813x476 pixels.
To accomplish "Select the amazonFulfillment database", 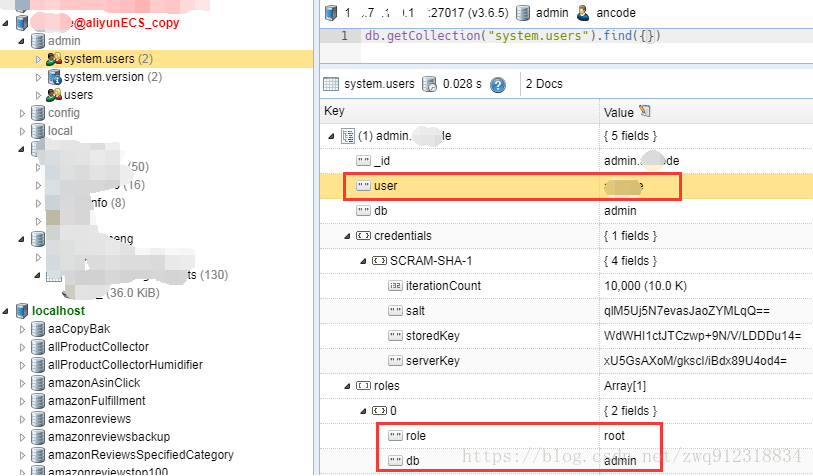I will pos(96,401).
